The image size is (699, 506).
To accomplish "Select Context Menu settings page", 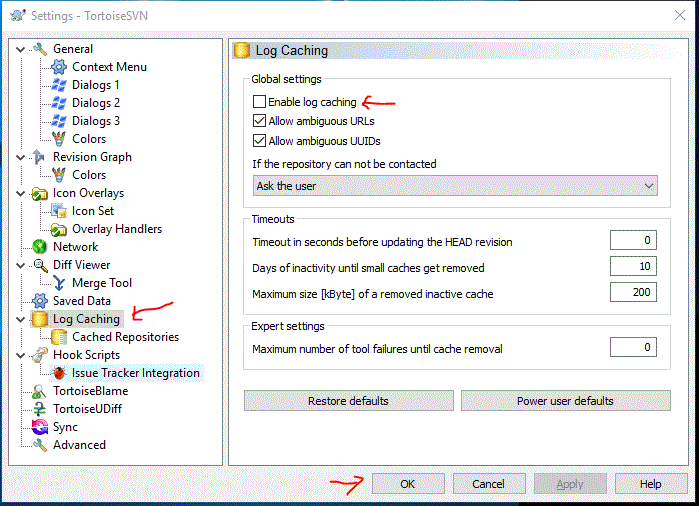I will (109, 67).
